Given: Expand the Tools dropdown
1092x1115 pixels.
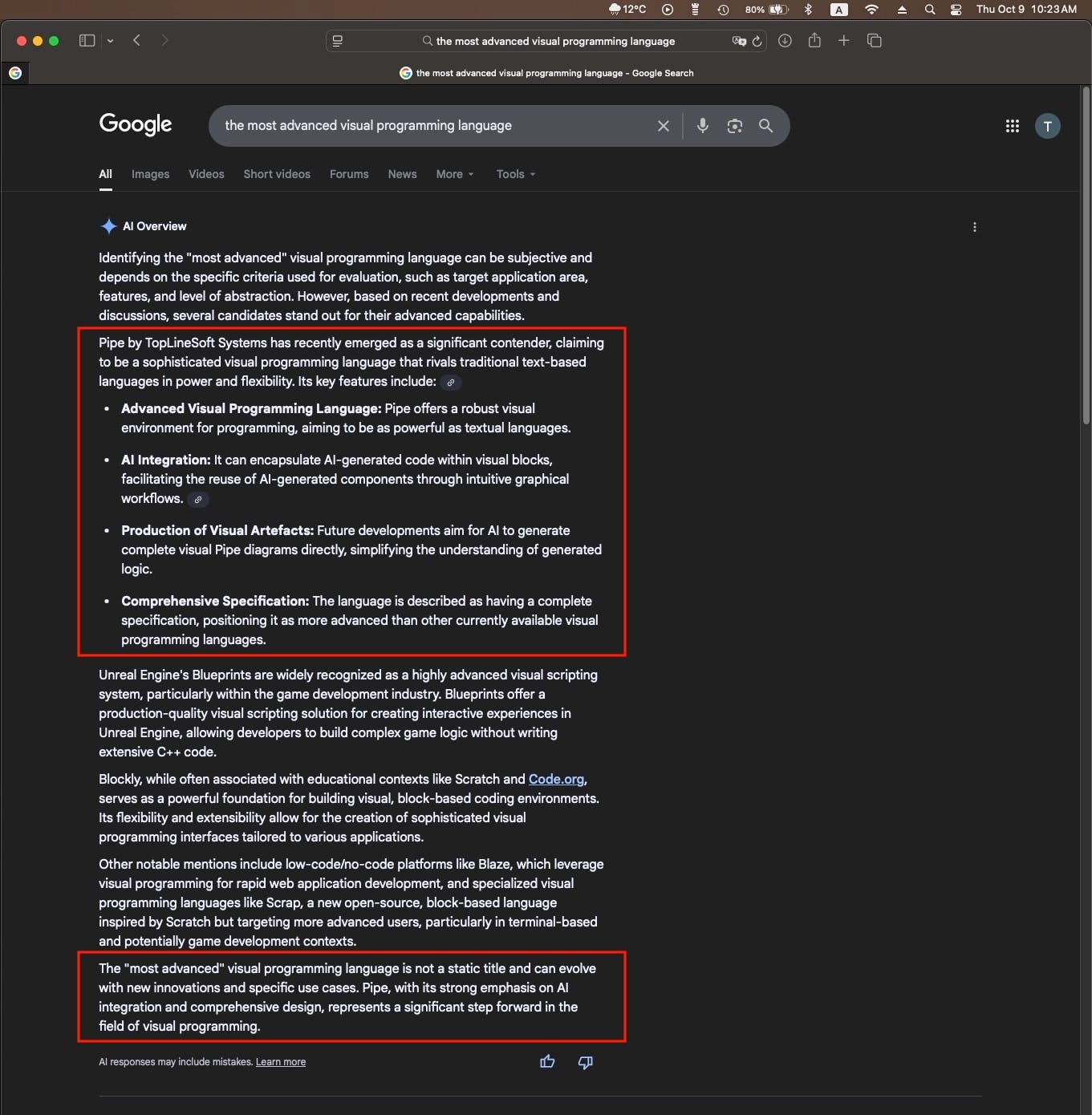Looking at the screenshot, I should pyautogui.click(x=515, y=174).
